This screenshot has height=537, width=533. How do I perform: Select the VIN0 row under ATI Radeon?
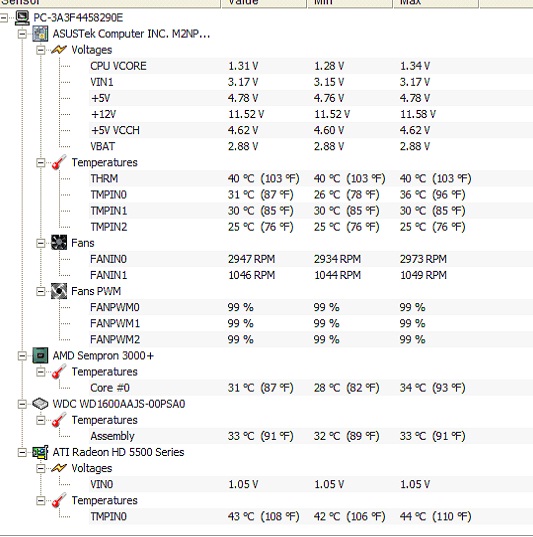tap(311, 484)
